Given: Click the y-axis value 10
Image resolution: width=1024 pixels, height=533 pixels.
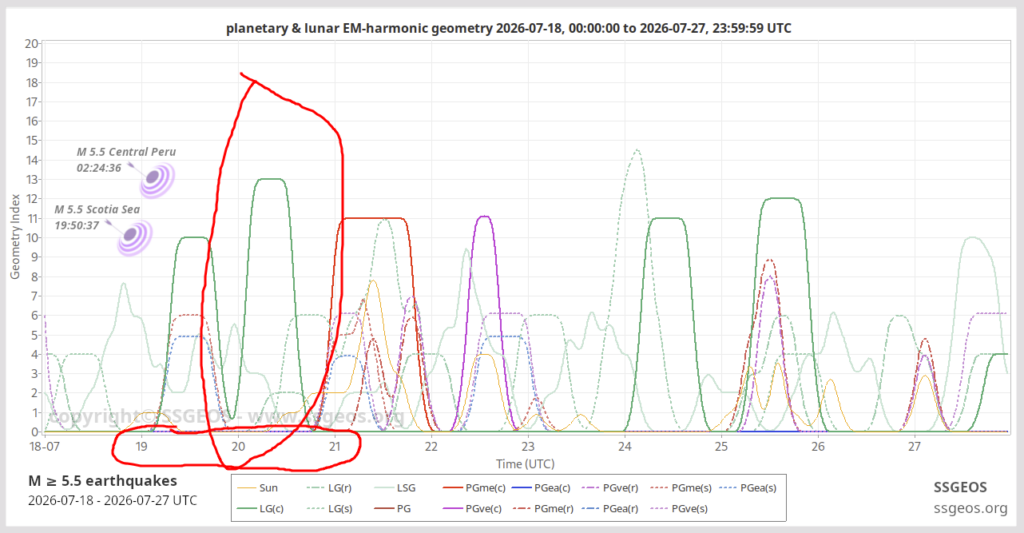Looking at the screenshot, I should [31, 238].
